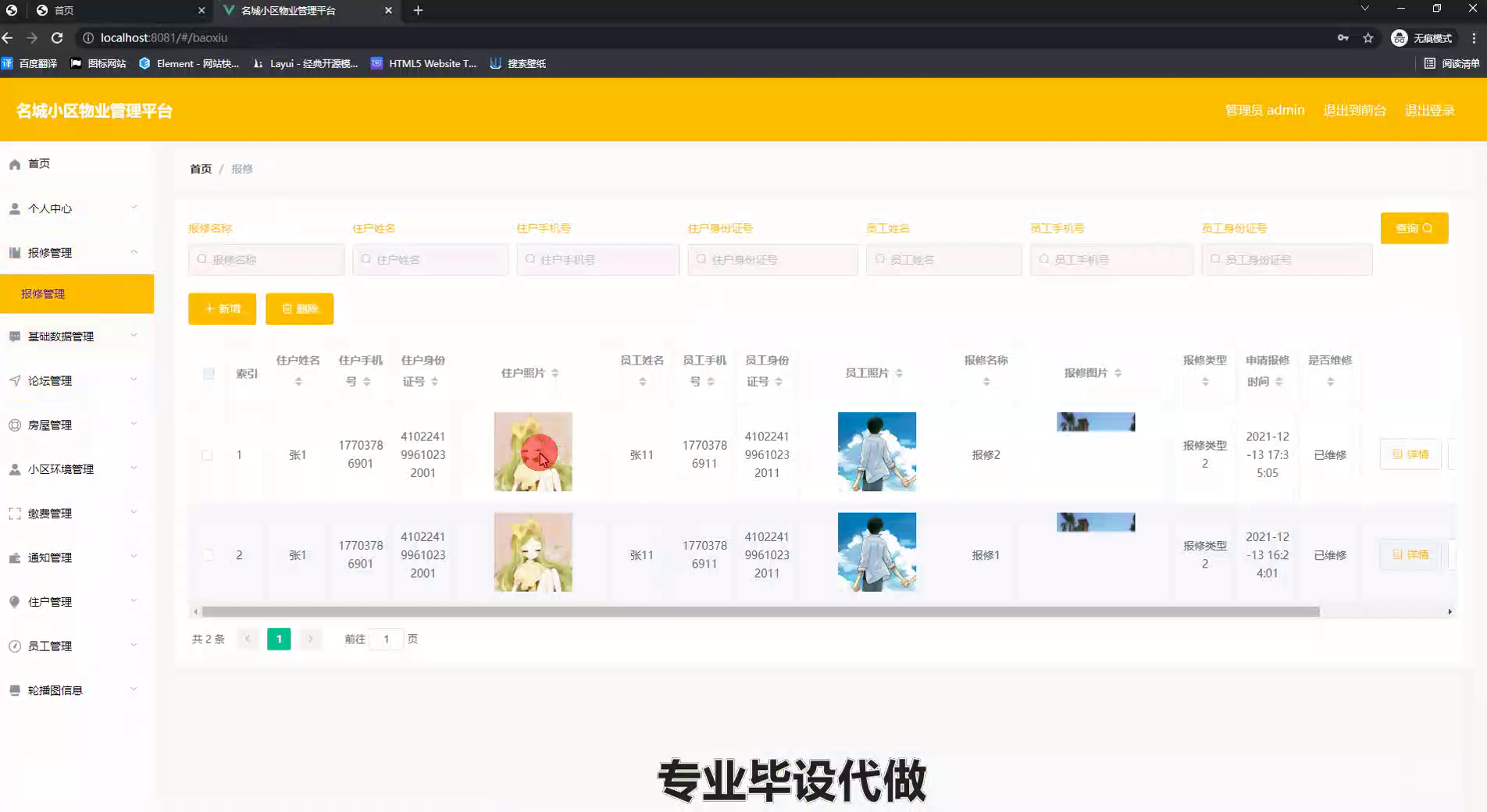The image size is (1487, 812).
Task: Click the previous page arrow in pagination
Action: click(x=248, y=639)
